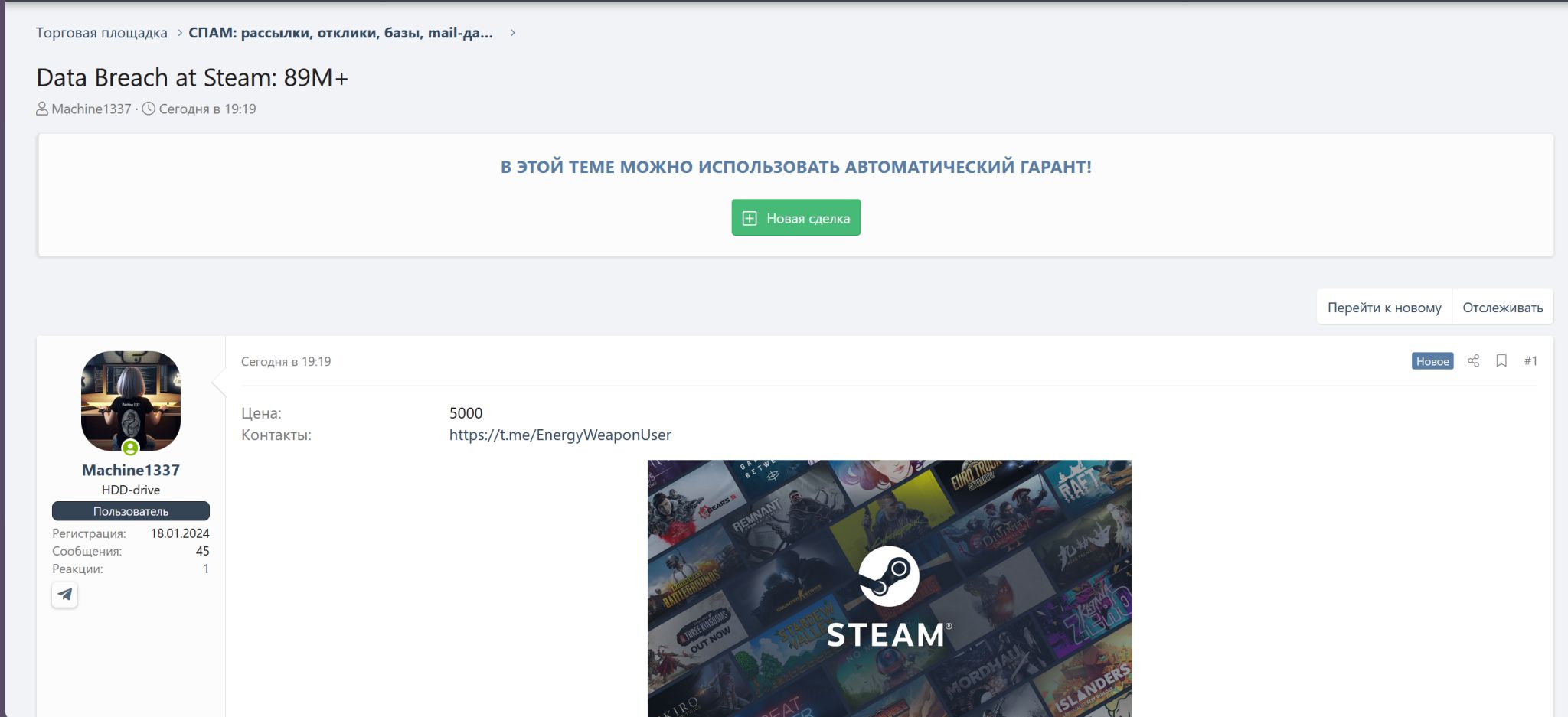Follow thread with Отслеживать button
1568x717 pixels.
pyautogui.click(x=1502, y=308)
